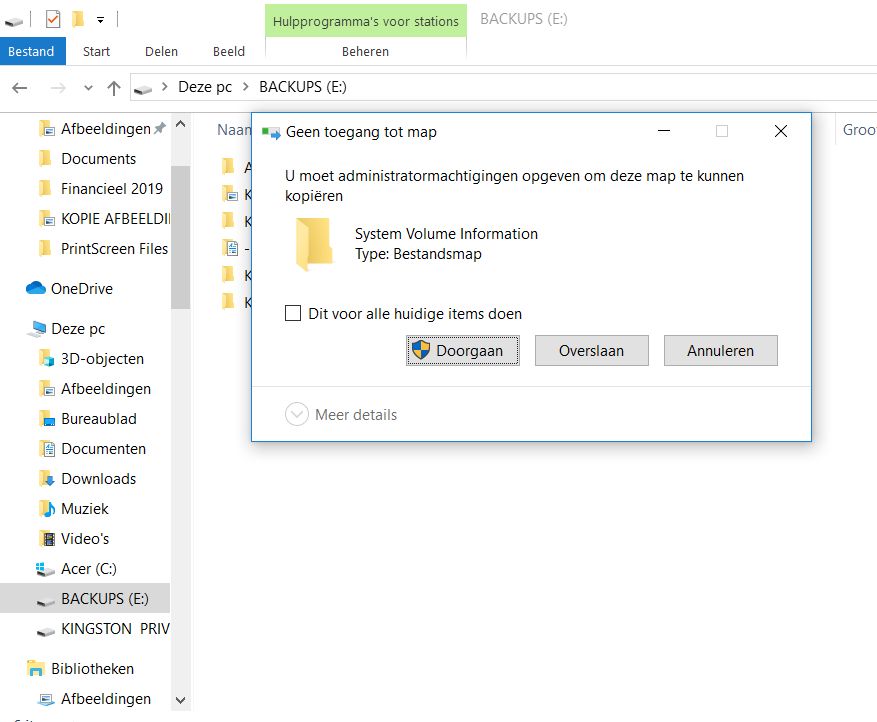
Task: Open the Bestand menu
Action: click(x=32, y=51)
